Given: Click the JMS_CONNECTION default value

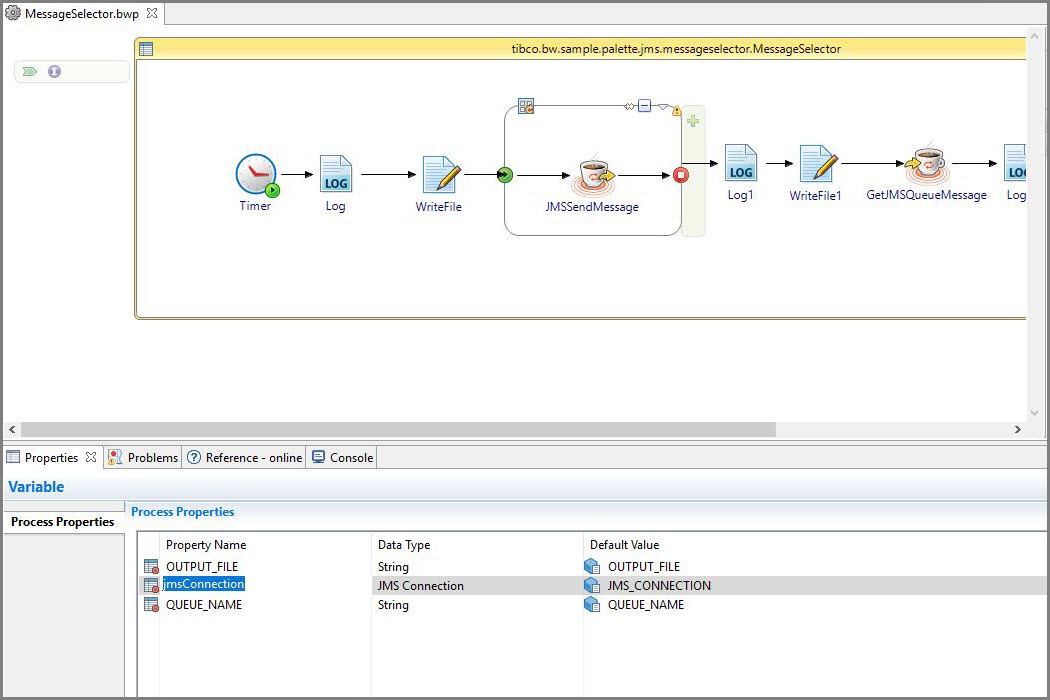Looking at the screenshot, I should (660, 585).
